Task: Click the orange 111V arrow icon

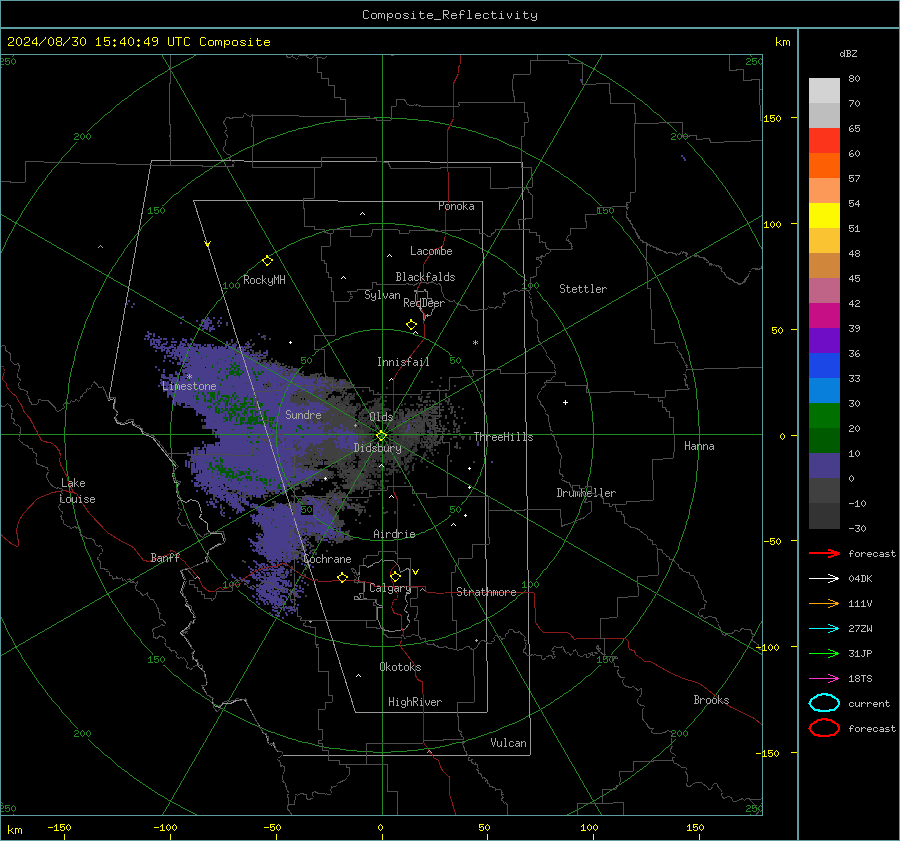Action: coord(824,603)
